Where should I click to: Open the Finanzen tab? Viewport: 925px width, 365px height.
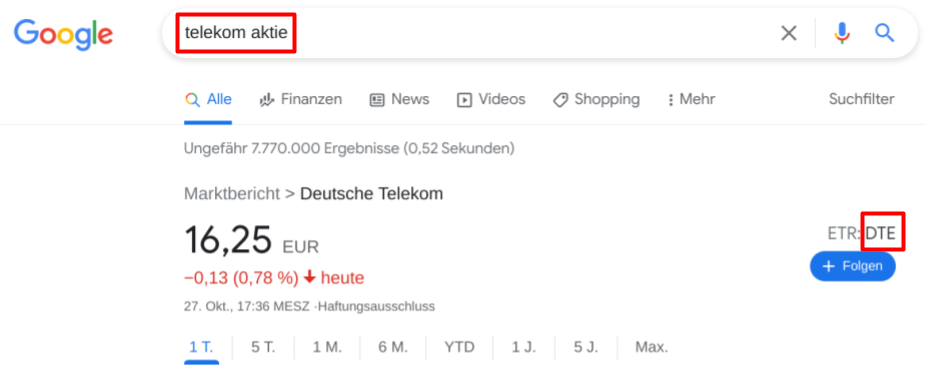click(301, 100)
